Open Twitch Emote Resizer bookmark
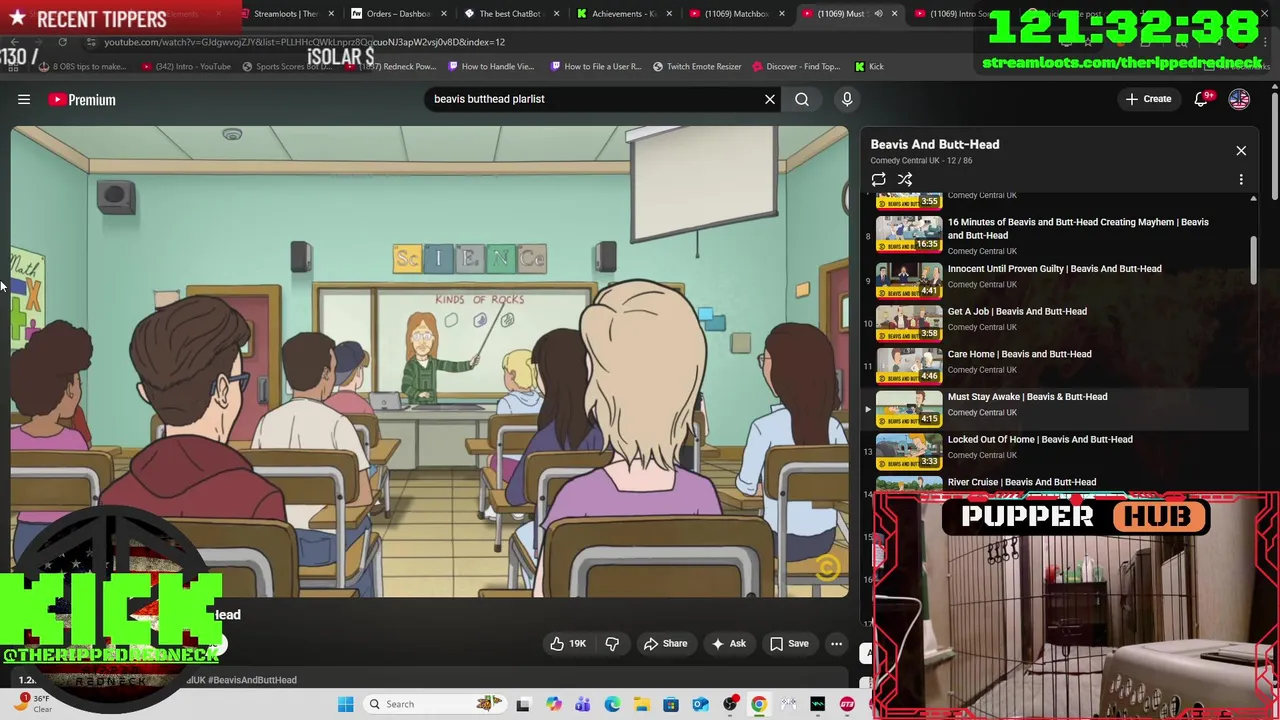 (x=697, y=67)
